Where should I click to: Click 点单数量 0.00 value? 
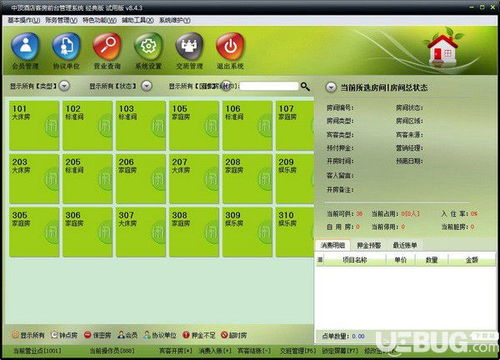point(358,336)
